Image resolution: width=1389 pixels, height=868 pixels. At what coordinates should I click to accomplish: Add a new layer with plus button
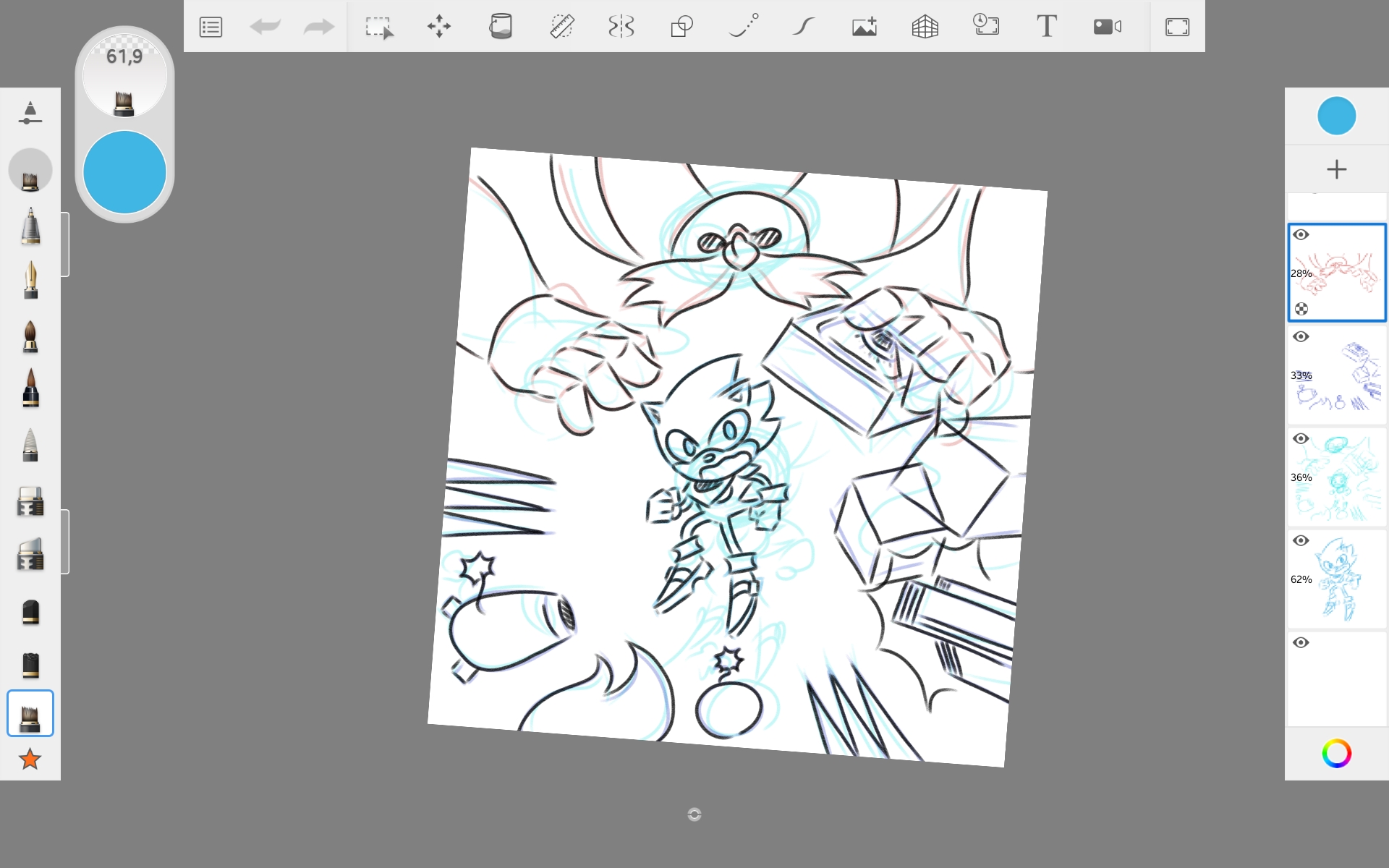[1336, 169]
